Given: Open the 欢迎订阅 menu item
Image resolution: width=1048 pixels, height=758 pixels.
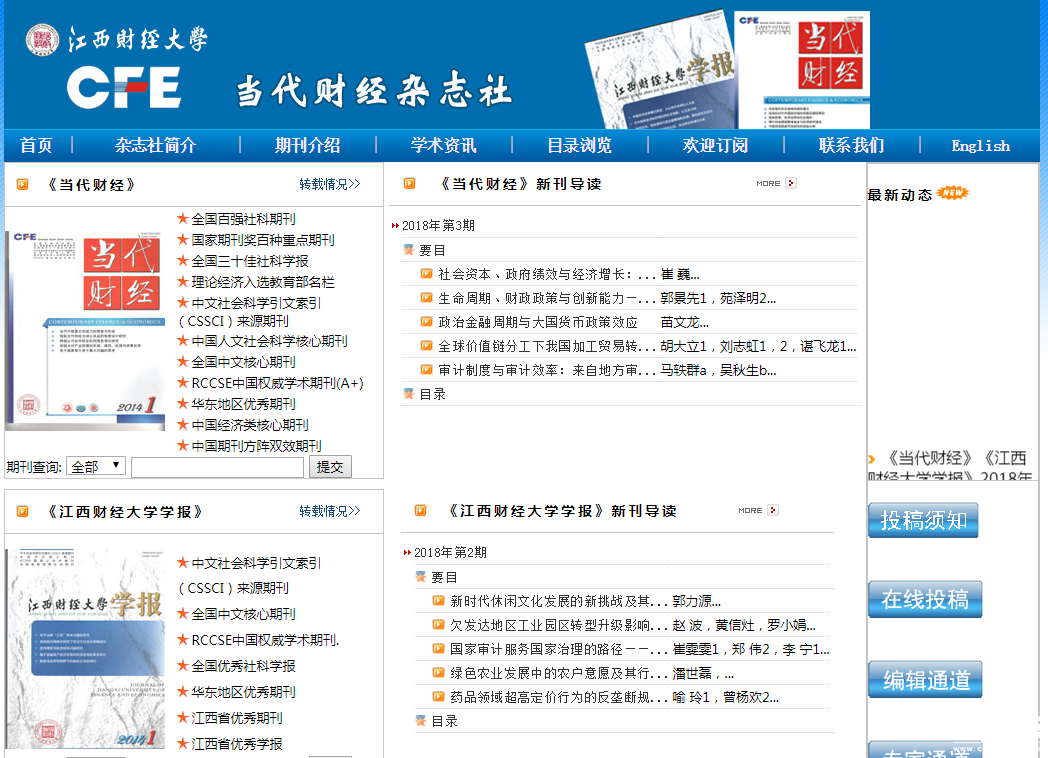Looking at the screenshot, I should (x=715, y=145).
